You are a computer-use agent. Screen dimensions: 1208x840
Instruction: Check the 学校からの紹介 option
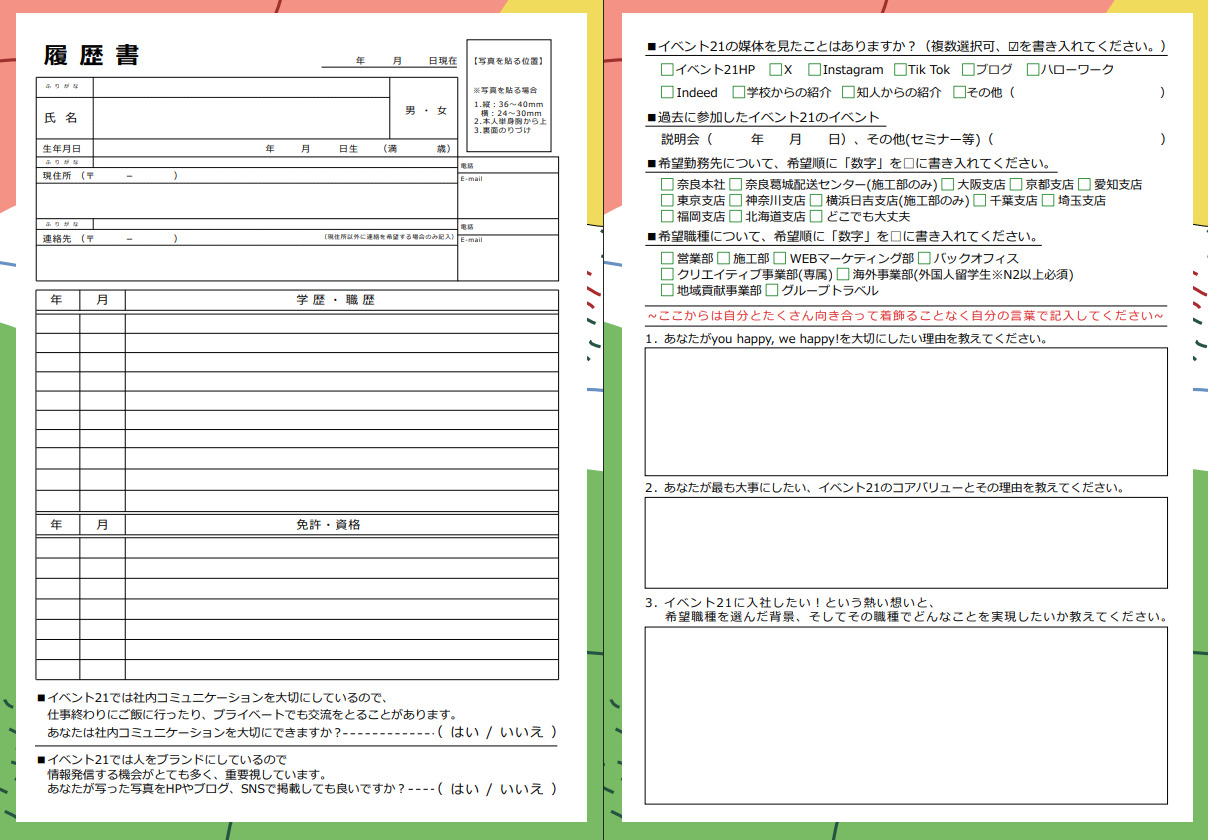pyautogui.click(x=739, y=93)
